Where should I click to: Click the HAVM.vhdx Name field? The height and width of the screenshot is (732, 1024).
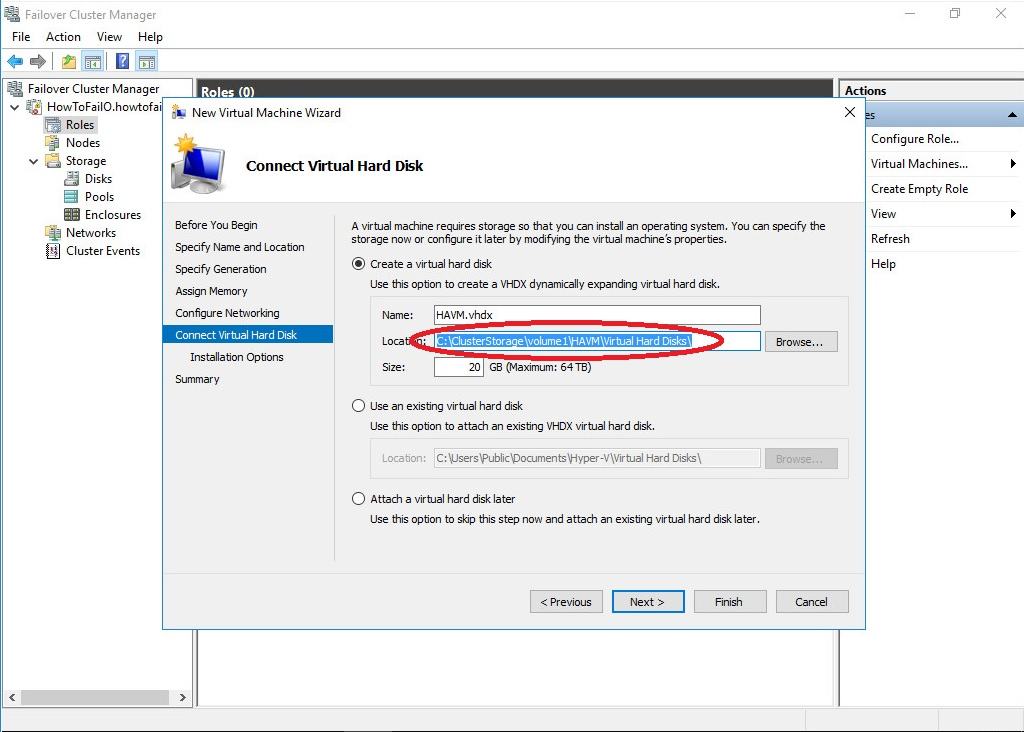[597, 315]
